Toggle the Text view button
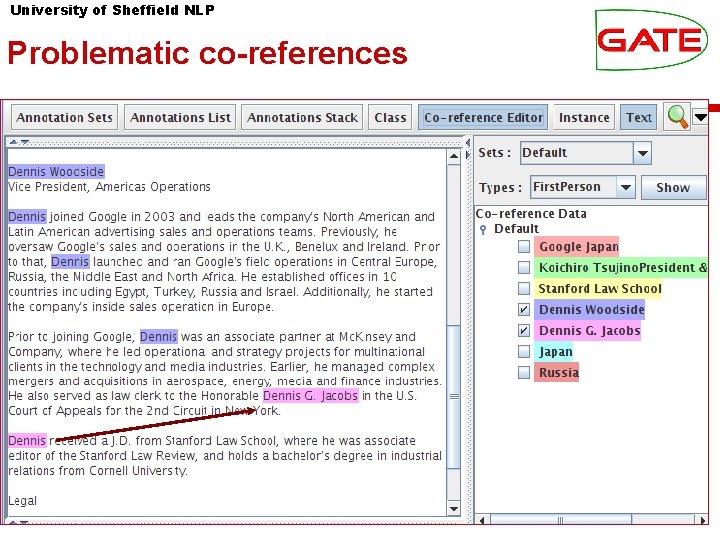This screenshot has width=720, height=540. pyautogui.click(x=638, y=118)
